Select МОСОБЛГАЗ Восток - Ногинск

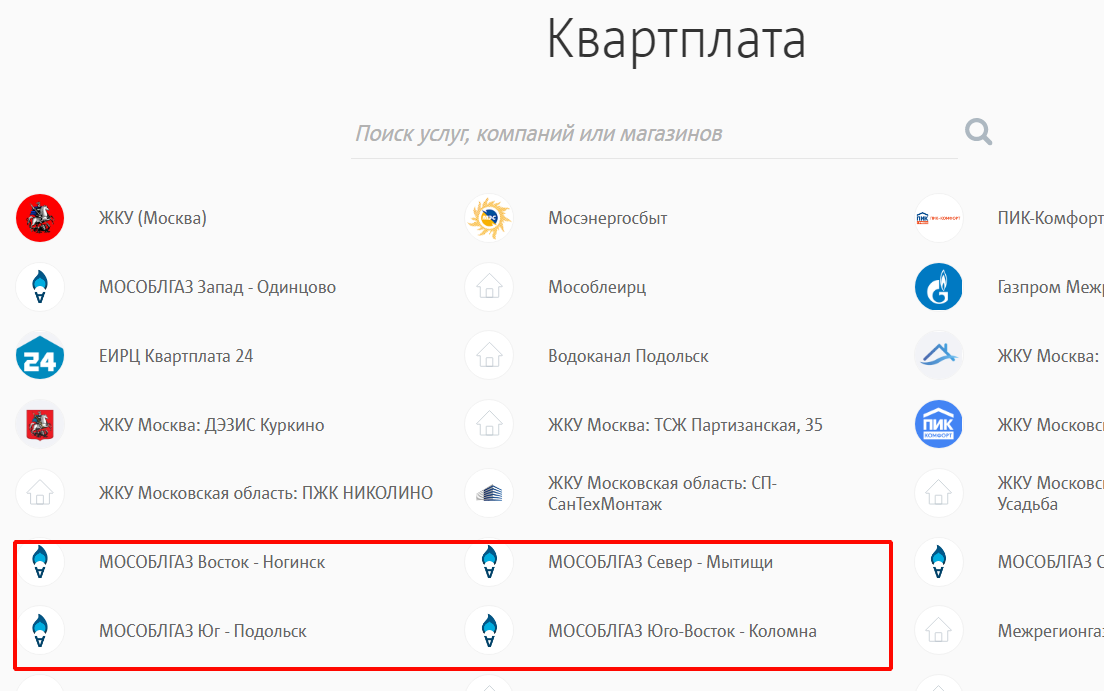click(x=212, y=562)
